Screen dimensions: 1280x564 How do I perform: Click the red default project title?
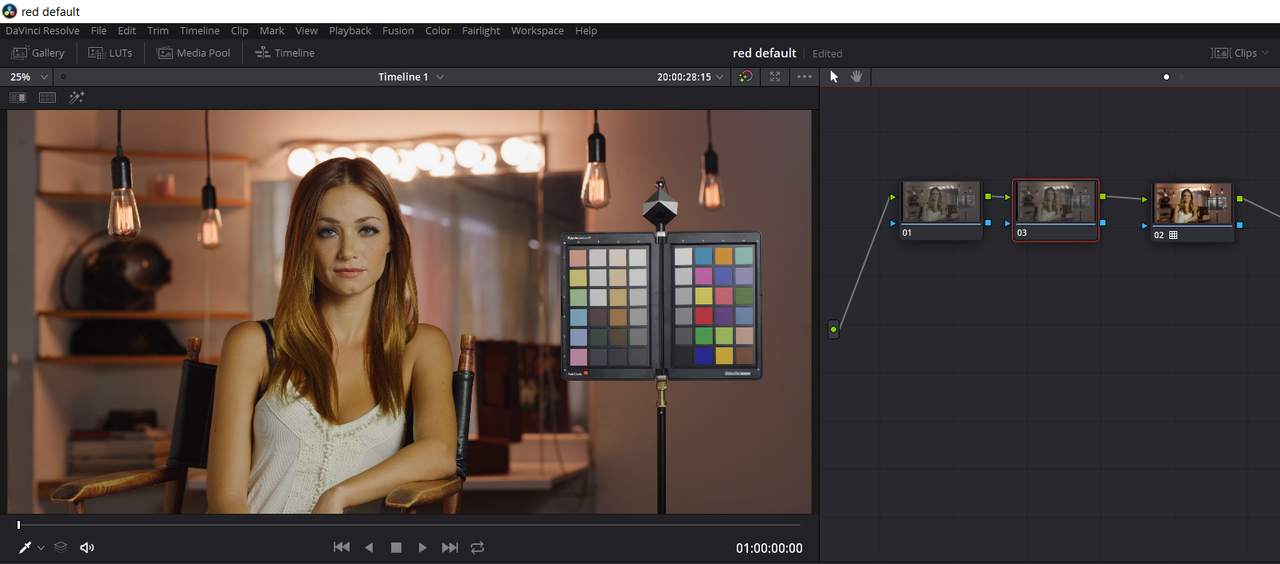(765, 53)
